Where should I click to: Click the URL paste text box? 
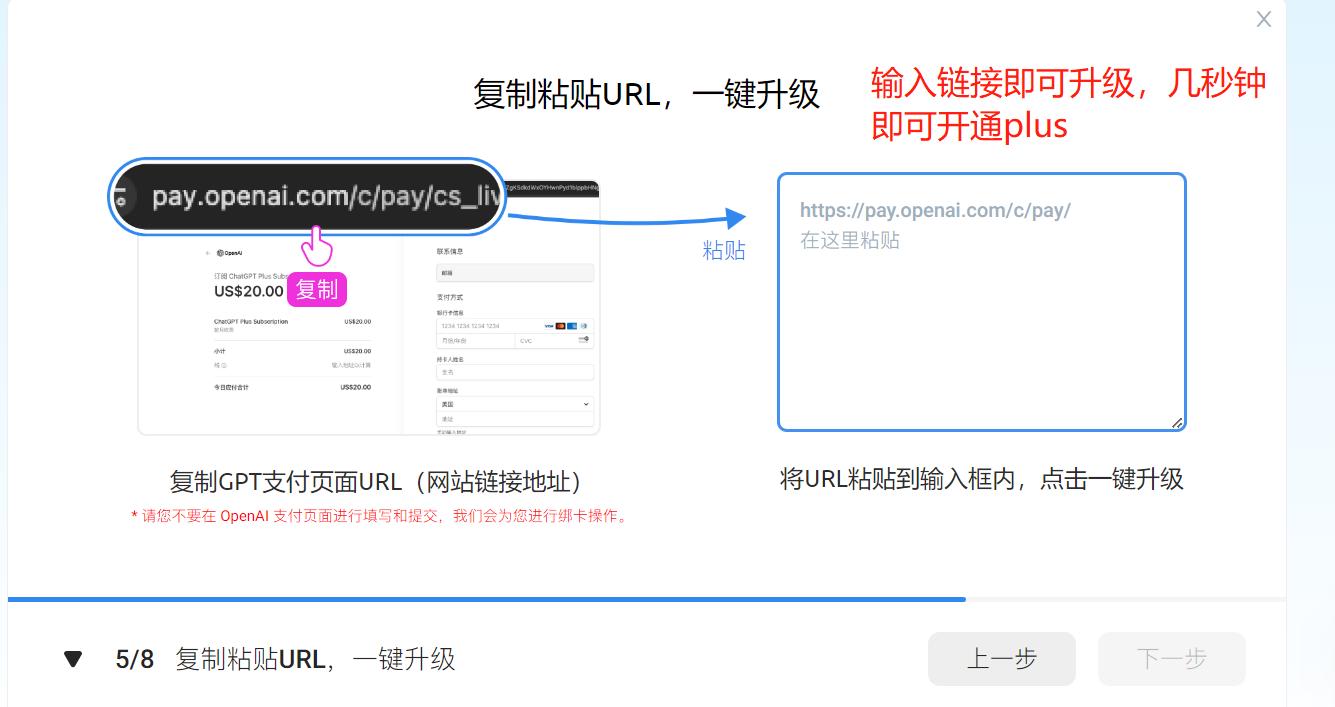point(982,302)
